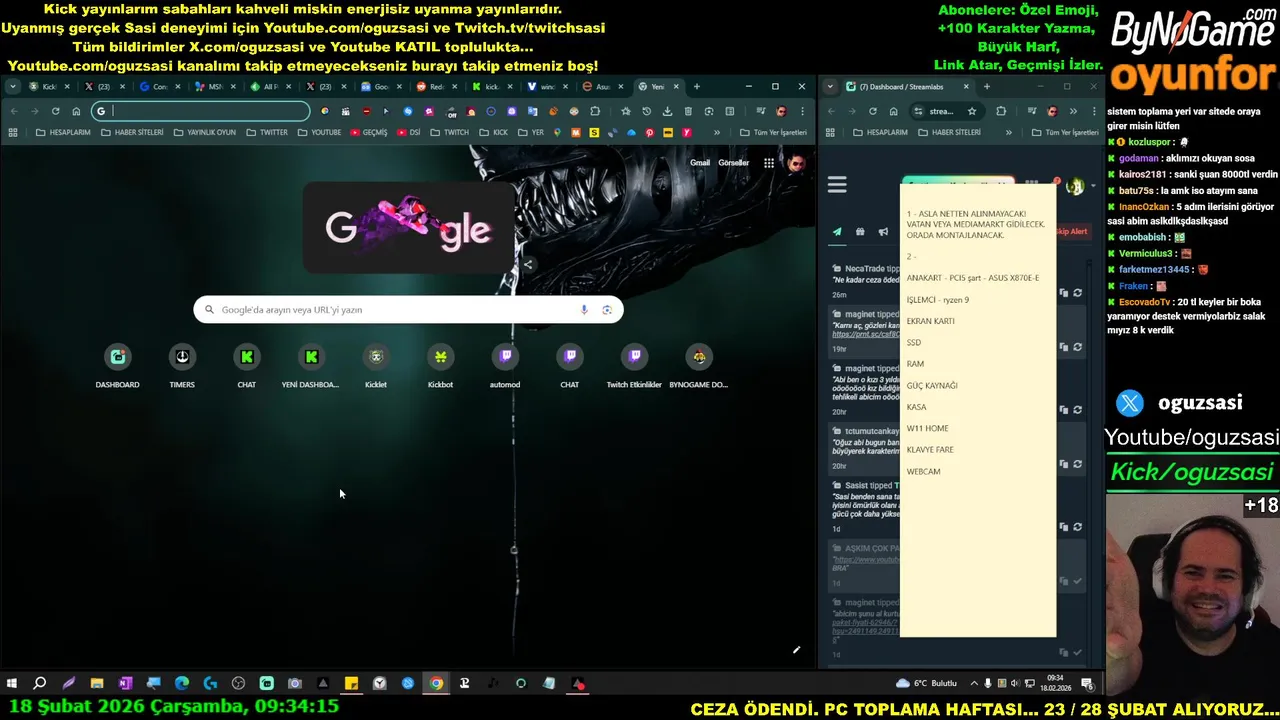Open the HESAPLARIM bookmark folder

(63, 132)
